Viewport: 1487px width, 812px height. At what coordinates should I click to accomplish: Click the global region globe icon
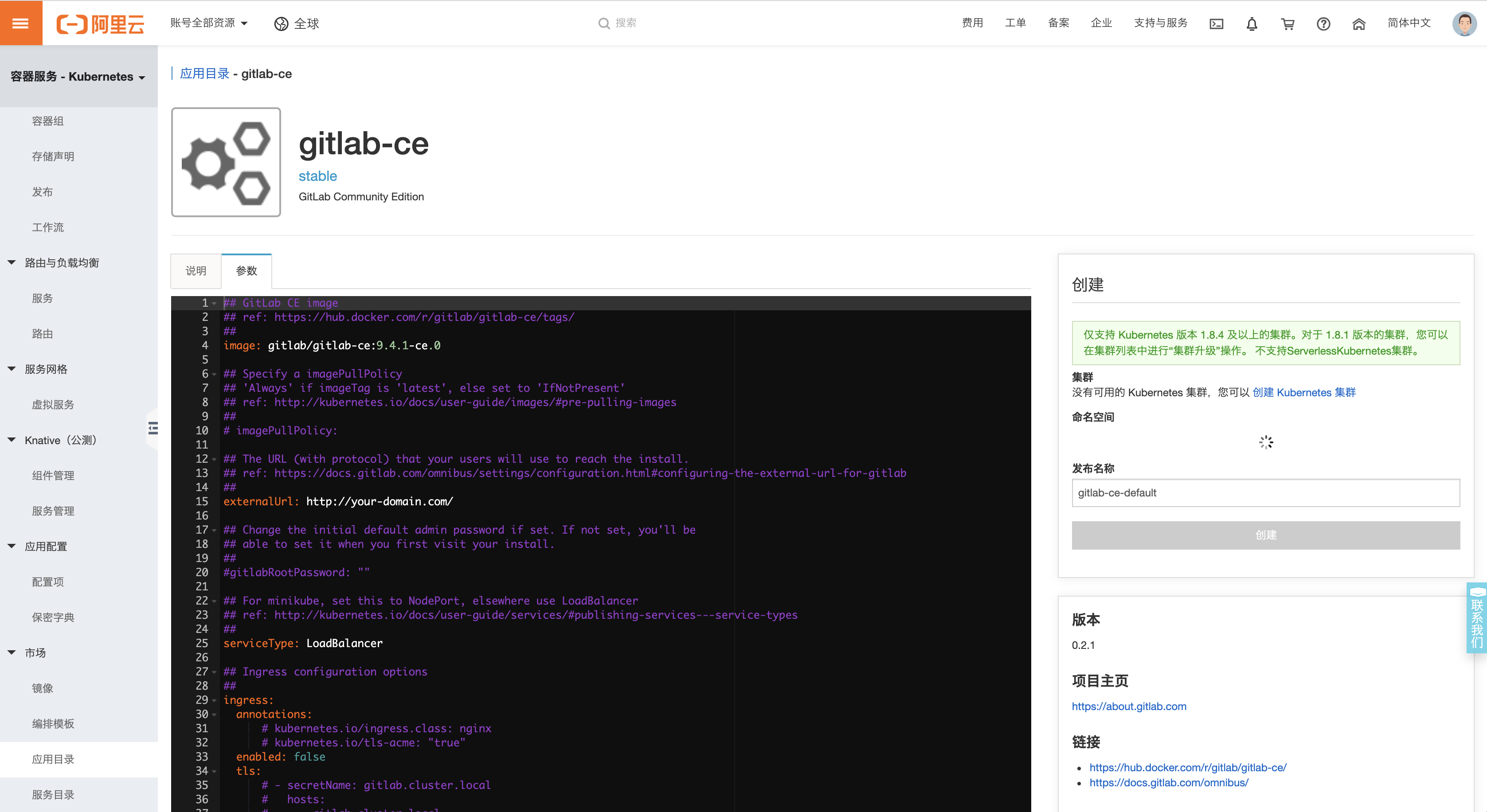tap(281, 23)
